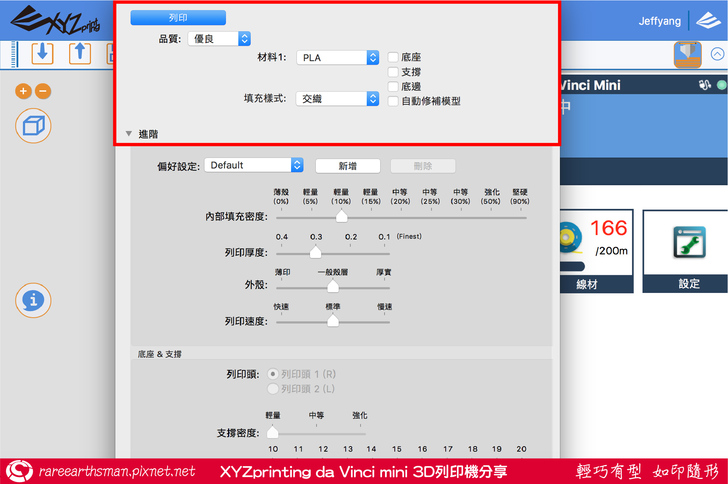Screen dimensions: 728x484
Task: Click the 快速 print speed label
Action: pos(281,307)
